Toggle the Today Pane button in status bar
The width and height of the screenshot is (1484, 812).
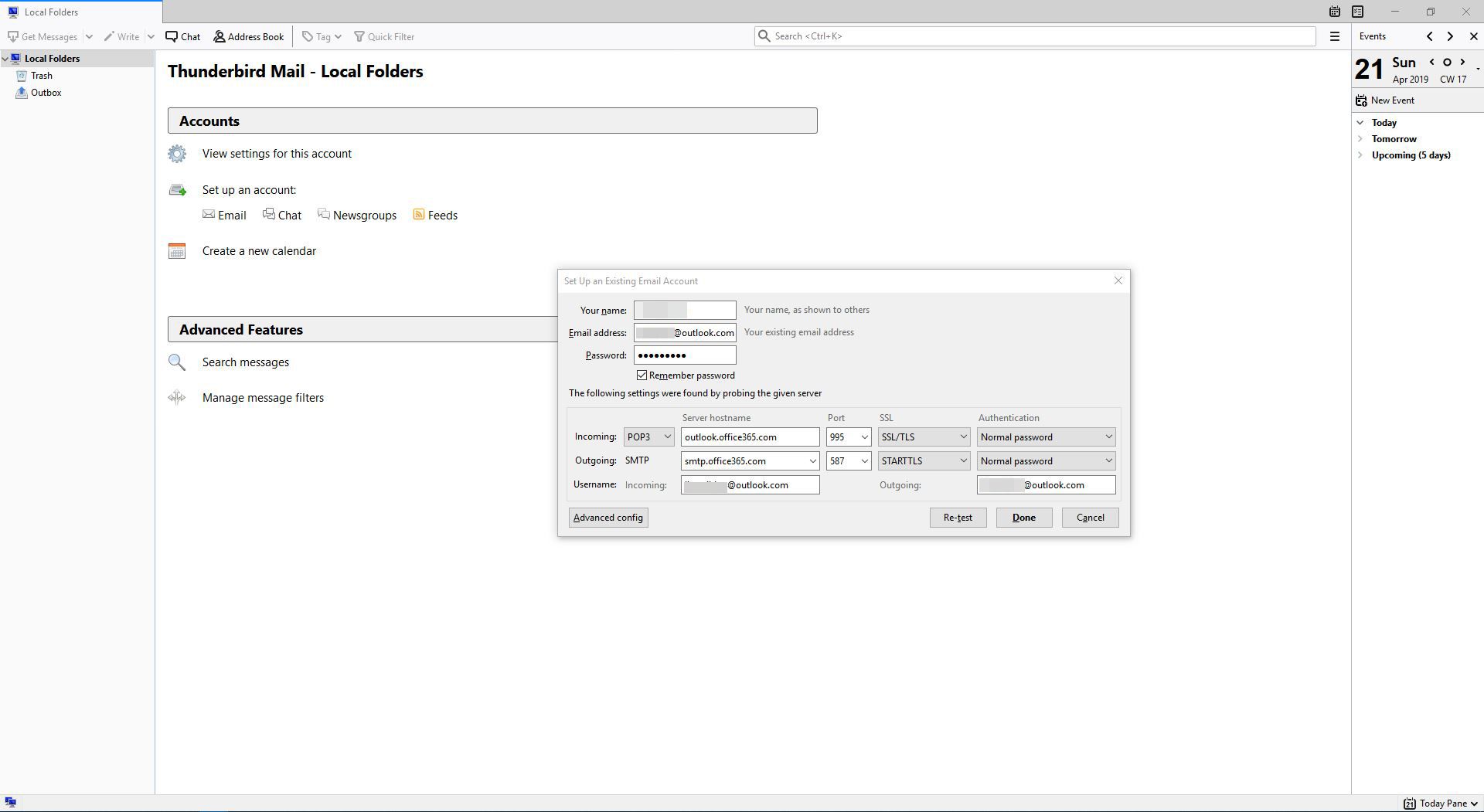1441,804
